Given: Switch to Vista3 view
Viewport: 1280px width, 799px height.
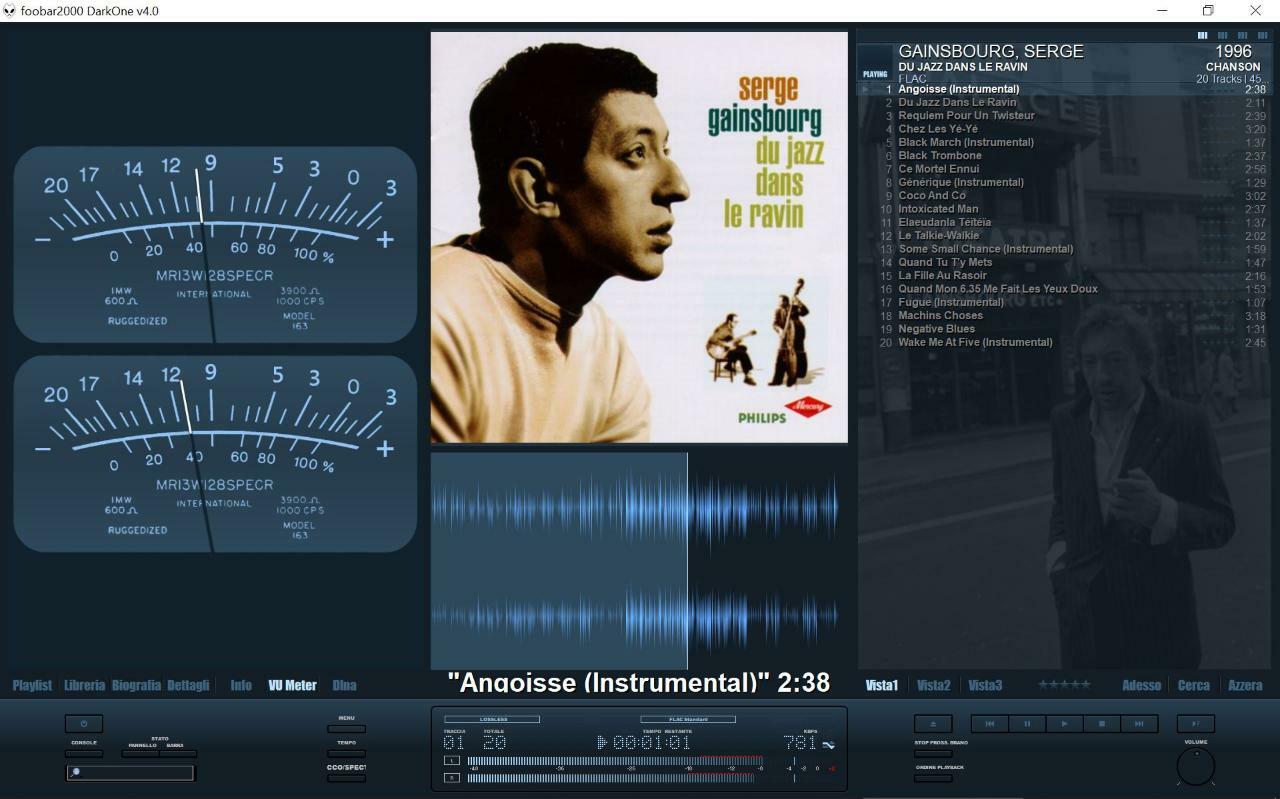Looking at the screenshot, I should tap(985, 685).
